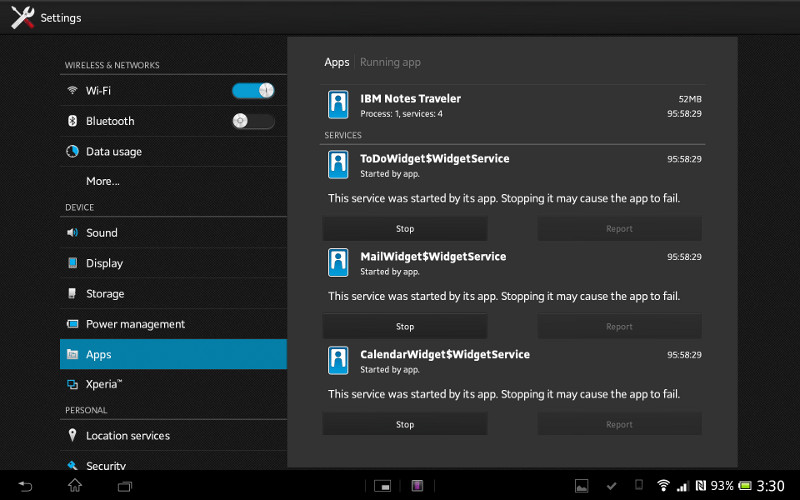This screenshot has height=500, width=800.
Task: Stop the ToDoWidget$WidgetService
Action: (x=405, y=229)
